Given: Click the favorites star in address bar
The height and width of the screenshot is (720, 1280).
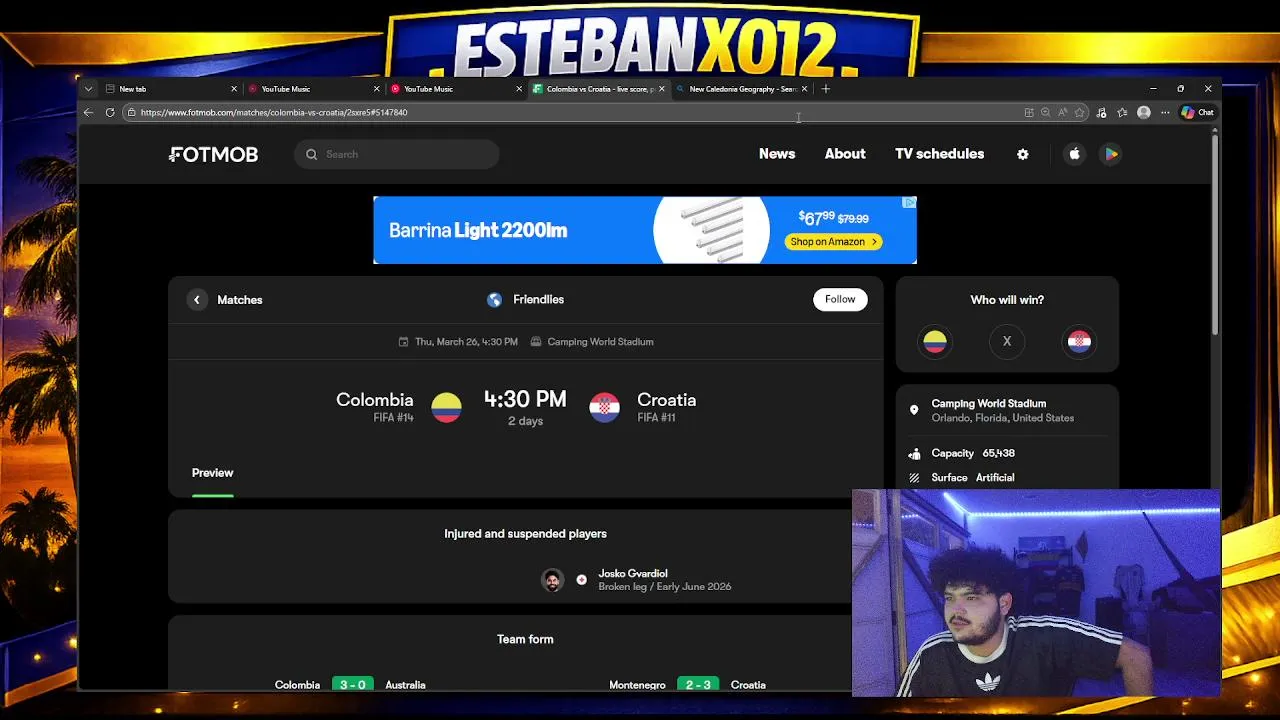Looking at the screenshot, I should tap(1080, 113).
